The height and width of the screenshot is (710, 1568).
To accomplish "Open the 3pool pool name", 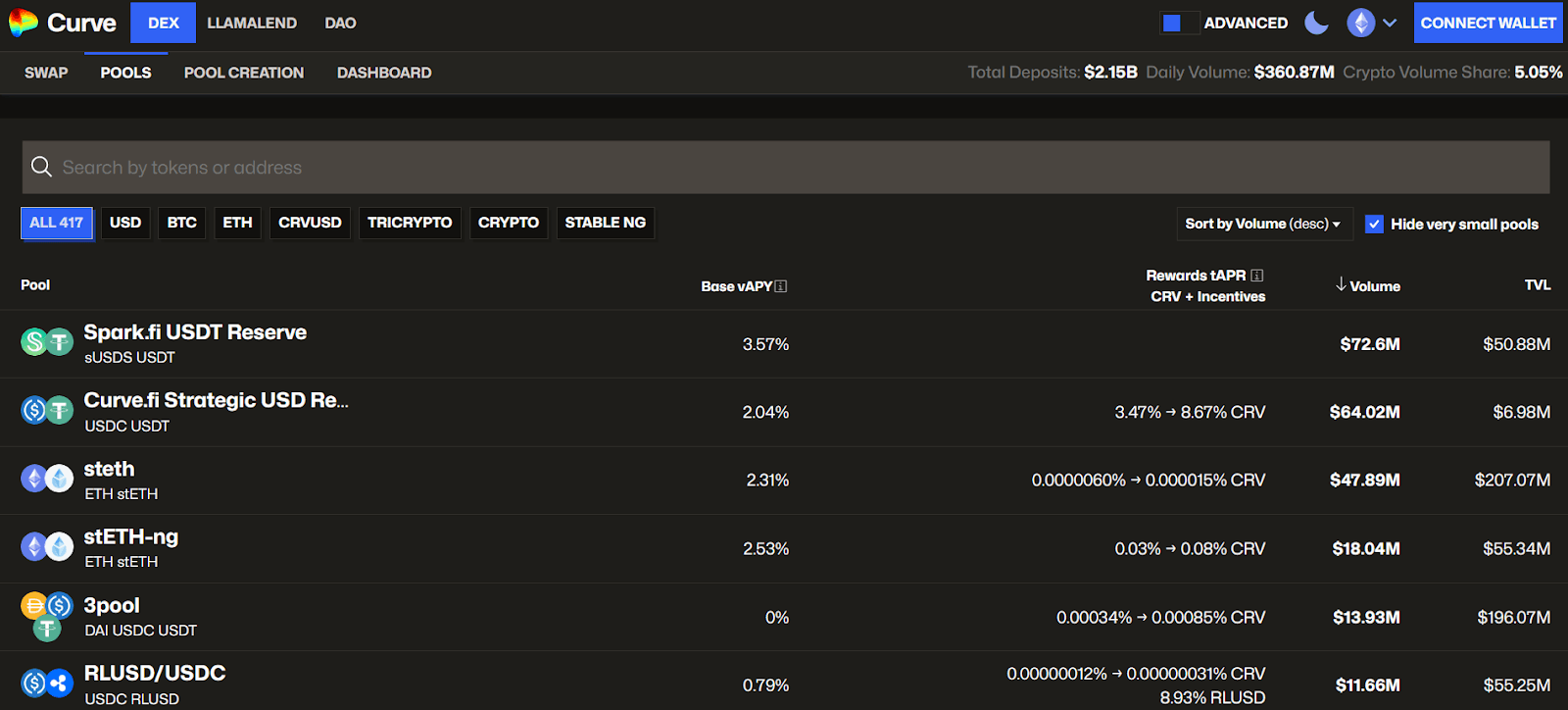I will pos(112,605).
